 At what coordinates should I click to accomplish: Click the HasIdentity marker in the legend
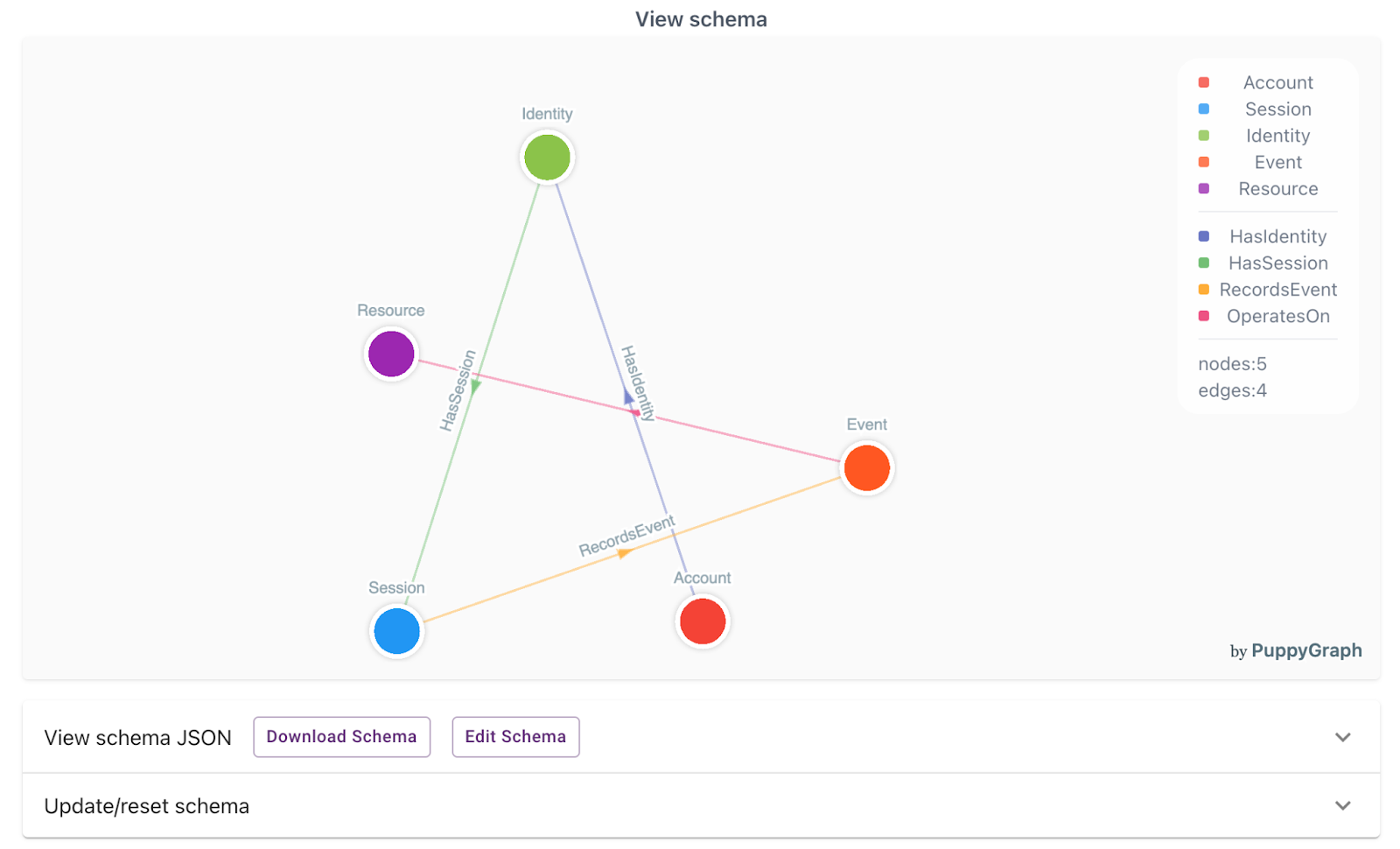1205,235
